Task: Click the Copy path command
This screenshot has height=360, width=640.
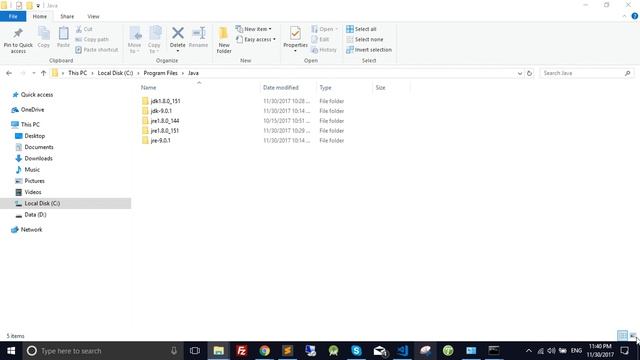Action: pos(92,39)
